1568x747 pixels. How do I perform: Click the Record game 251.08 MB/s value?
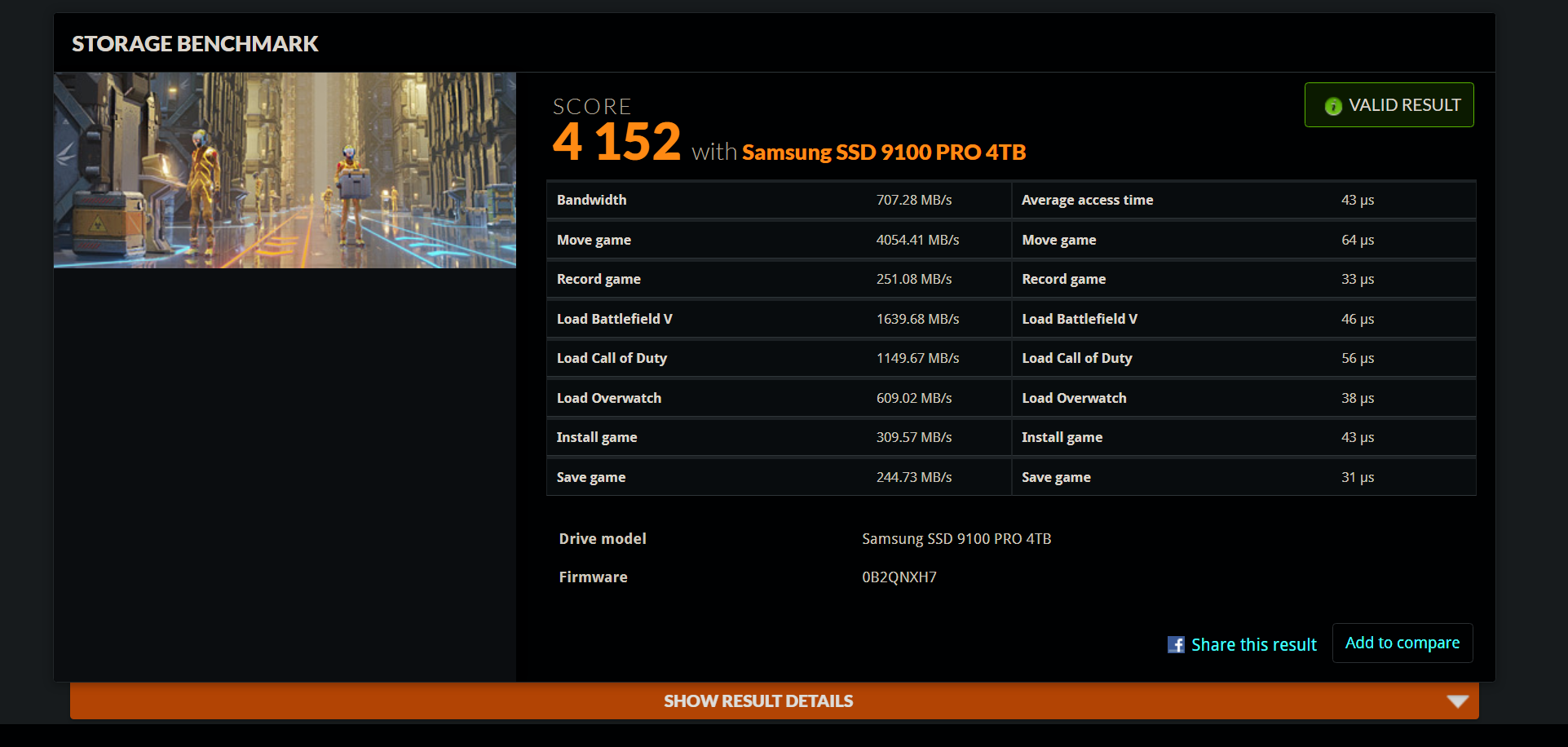pyautogui.click(x=914, y=278)
